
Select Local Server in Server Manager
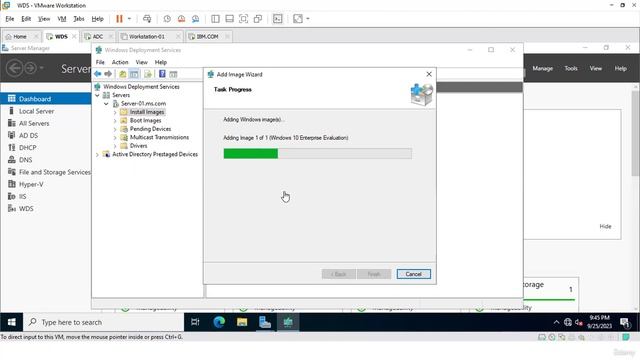pos(36,111)
